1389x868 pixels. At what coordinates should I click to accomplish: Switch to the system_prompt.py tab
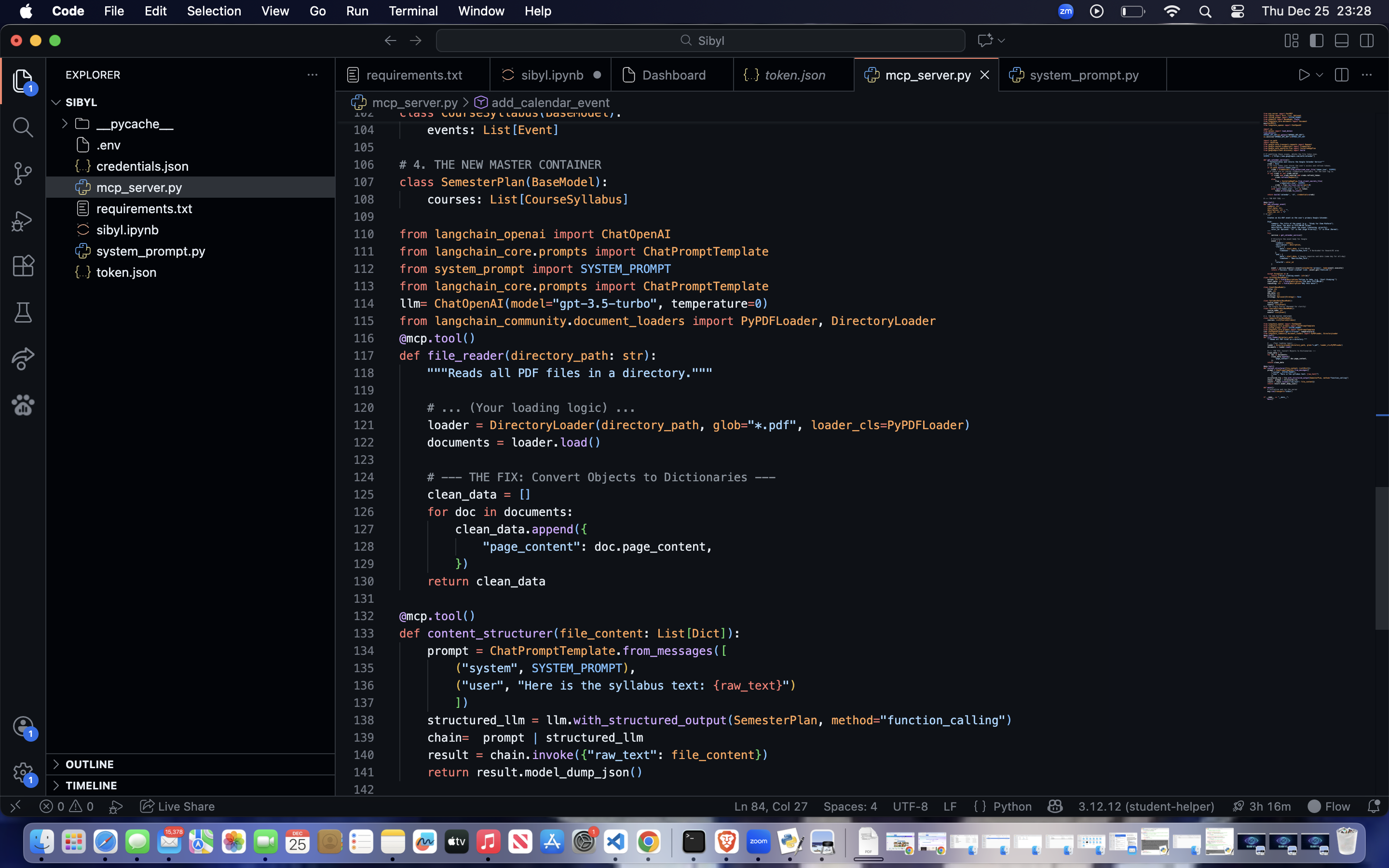1082,75
